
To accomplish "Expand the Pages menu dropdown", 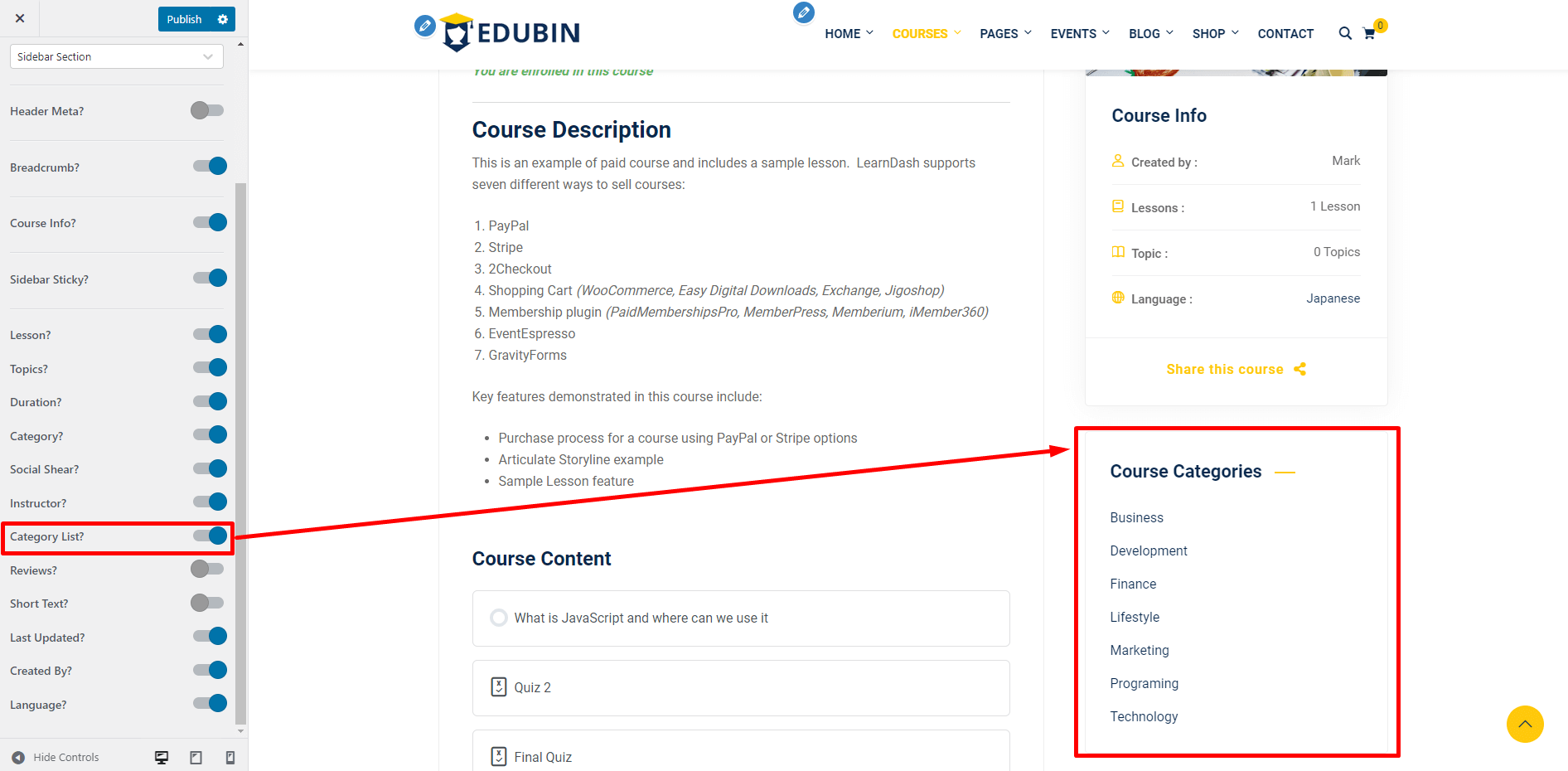I will click(1005, 34).
